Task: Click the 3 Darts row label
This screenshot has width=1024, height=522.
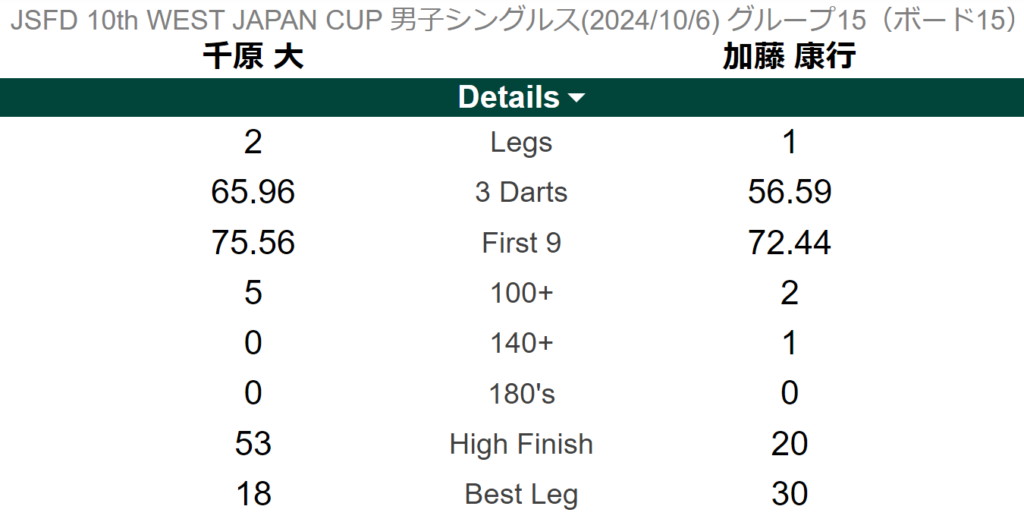Action: point(521,193)
